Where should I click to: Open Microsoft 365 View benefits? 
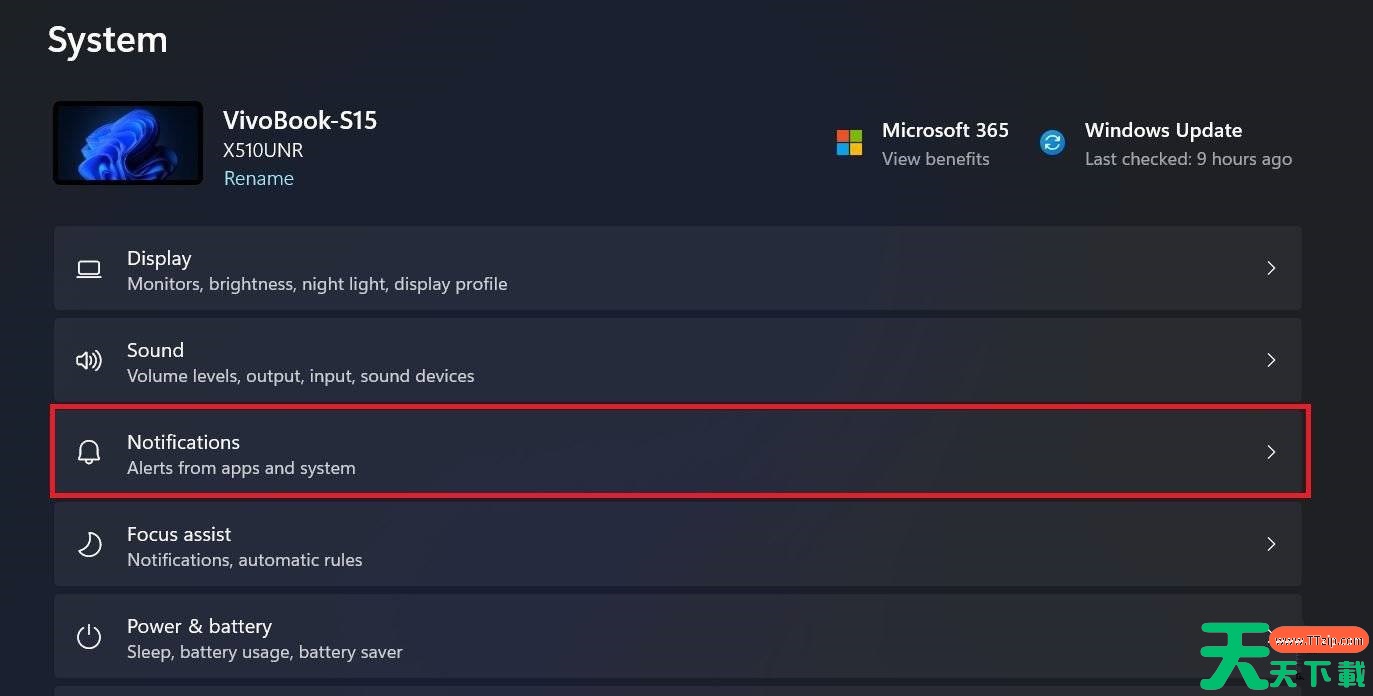pos(935,159)
